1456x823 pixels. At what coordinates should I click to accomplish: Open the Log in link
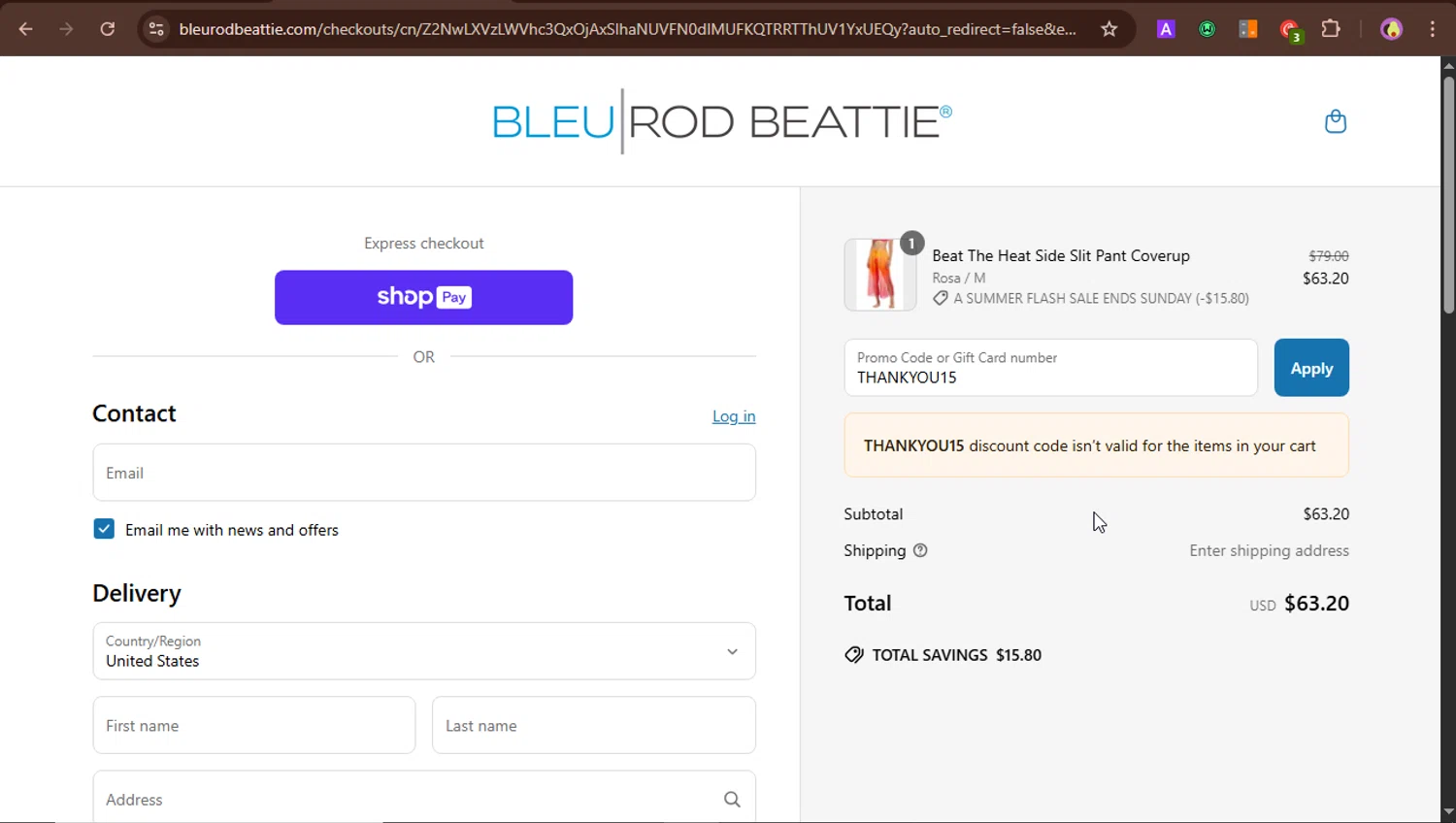[734, 416]
